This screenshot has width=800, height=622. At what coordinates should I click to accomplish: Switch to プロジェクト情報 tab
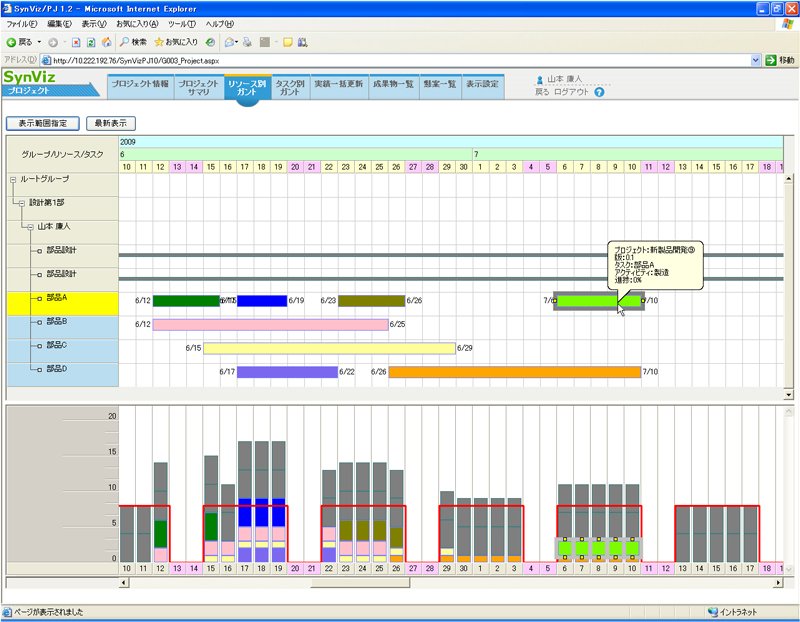click(140, 87)
